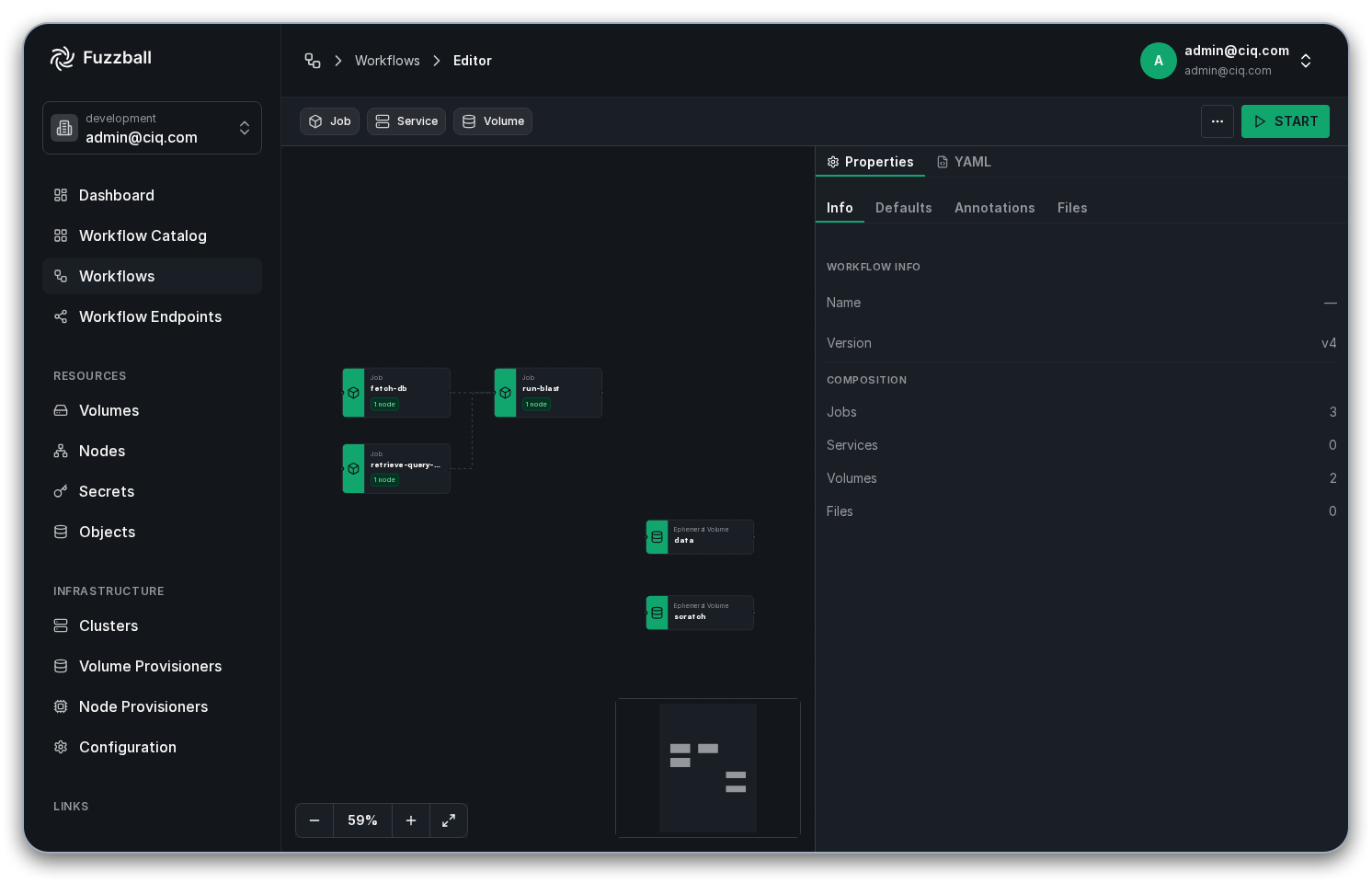Select the fetch-db job node

[396, 393]
